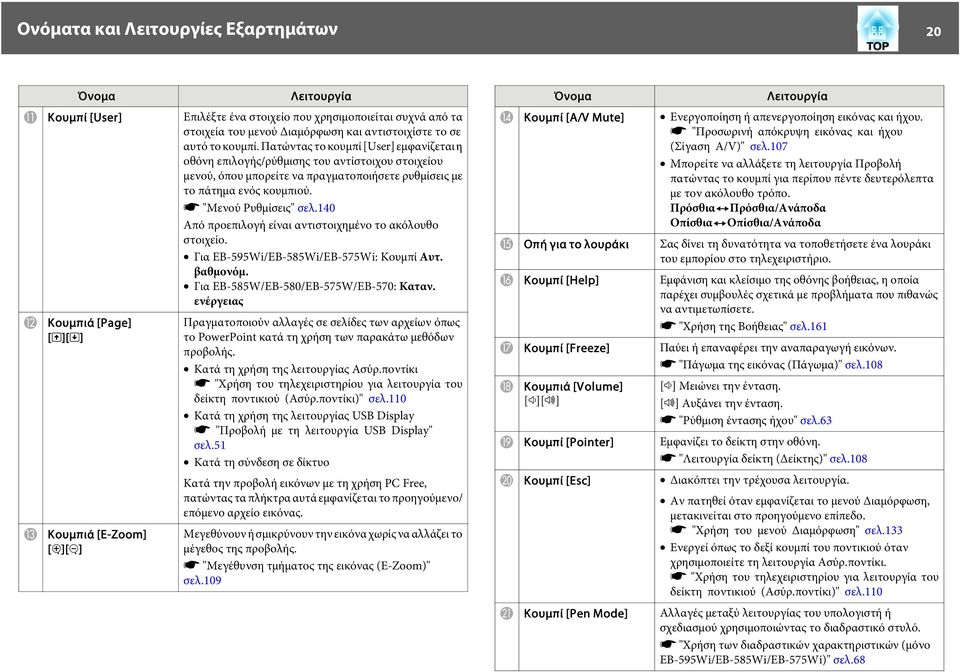The image size is (960, 672).
Task: Select the text Κουμπί [A/V Mute]
Action: click(x=574, y=118)
